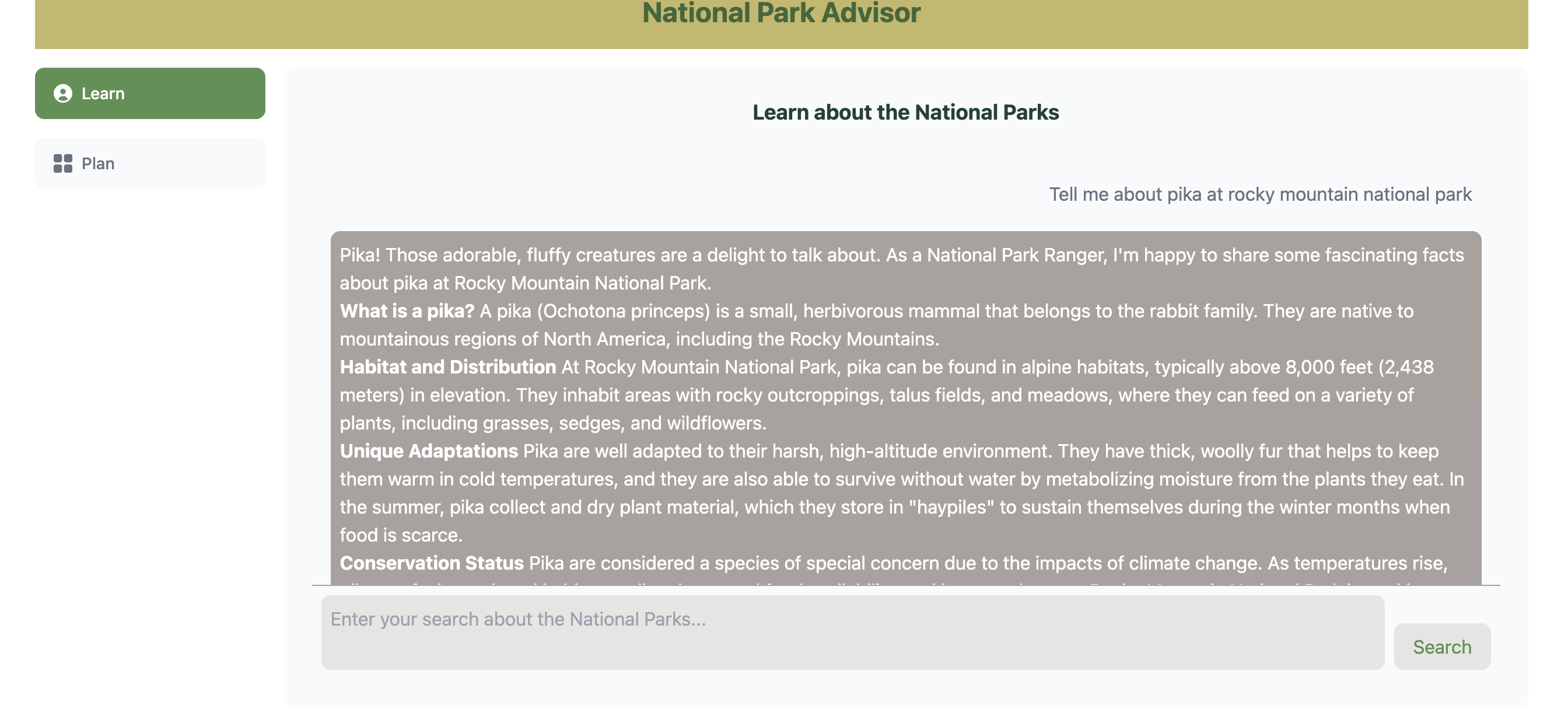Screen dimensions: 1568x726
Task: Click the word 'Learn' in sidebar button
Action: [103, 94]
